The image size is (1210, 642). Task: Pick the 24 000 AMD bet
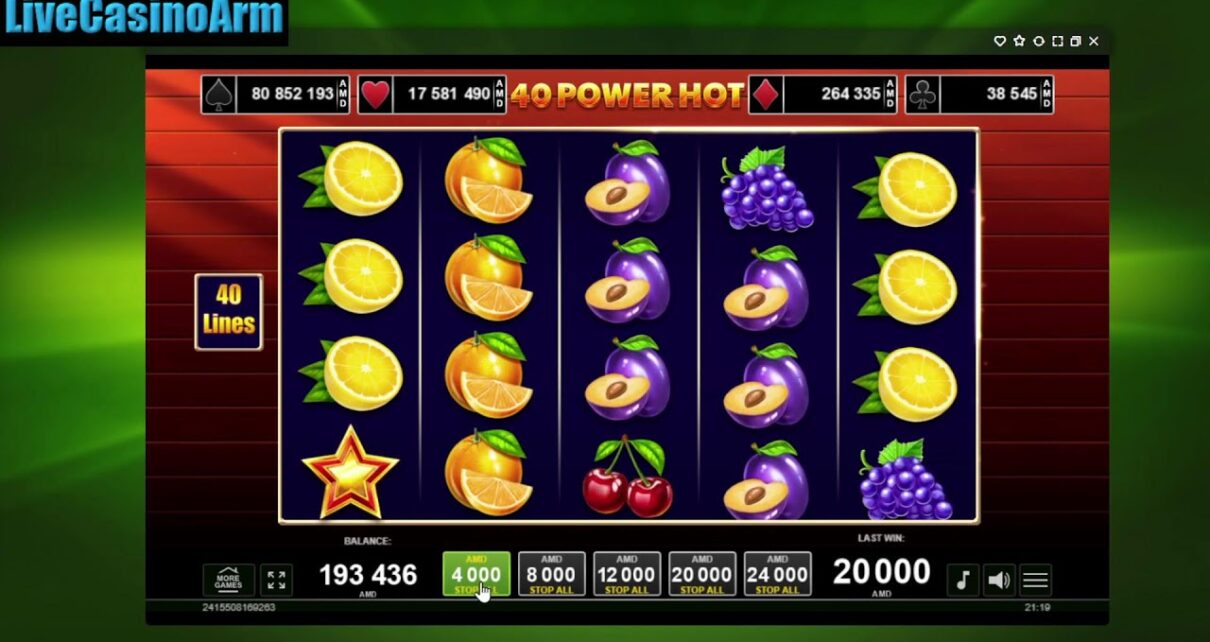777,574
